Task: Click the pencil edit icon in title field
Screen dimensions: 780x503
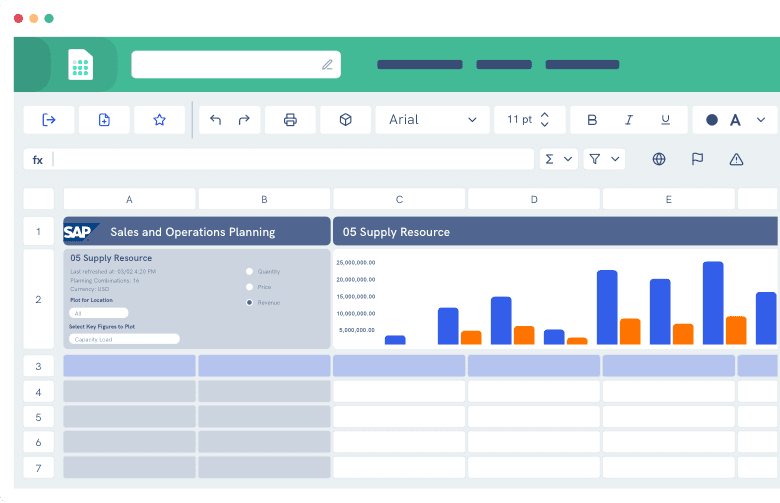Action: (327, 65)
